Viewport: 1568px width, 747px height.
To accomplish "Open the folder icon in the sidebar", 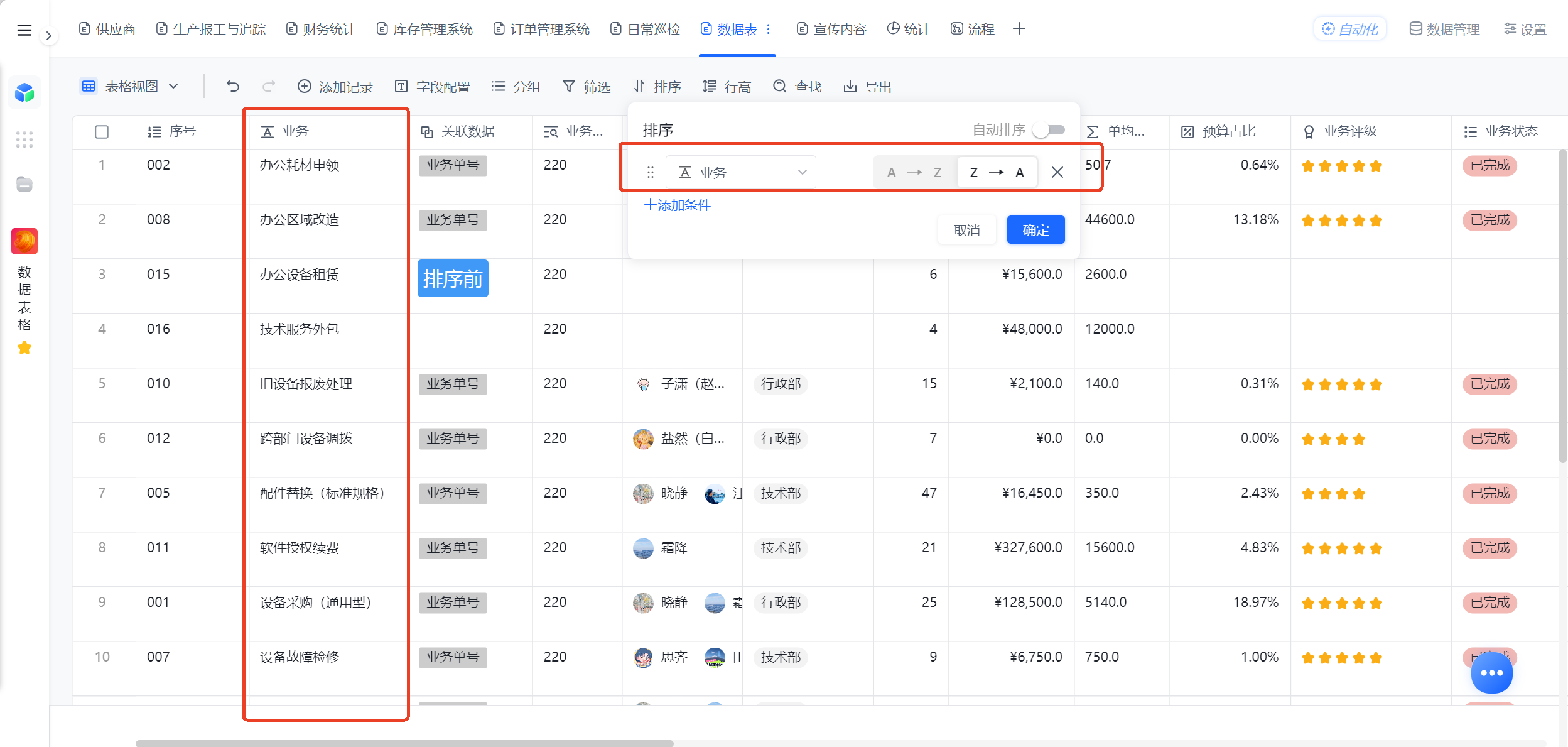I will [24, 184].
